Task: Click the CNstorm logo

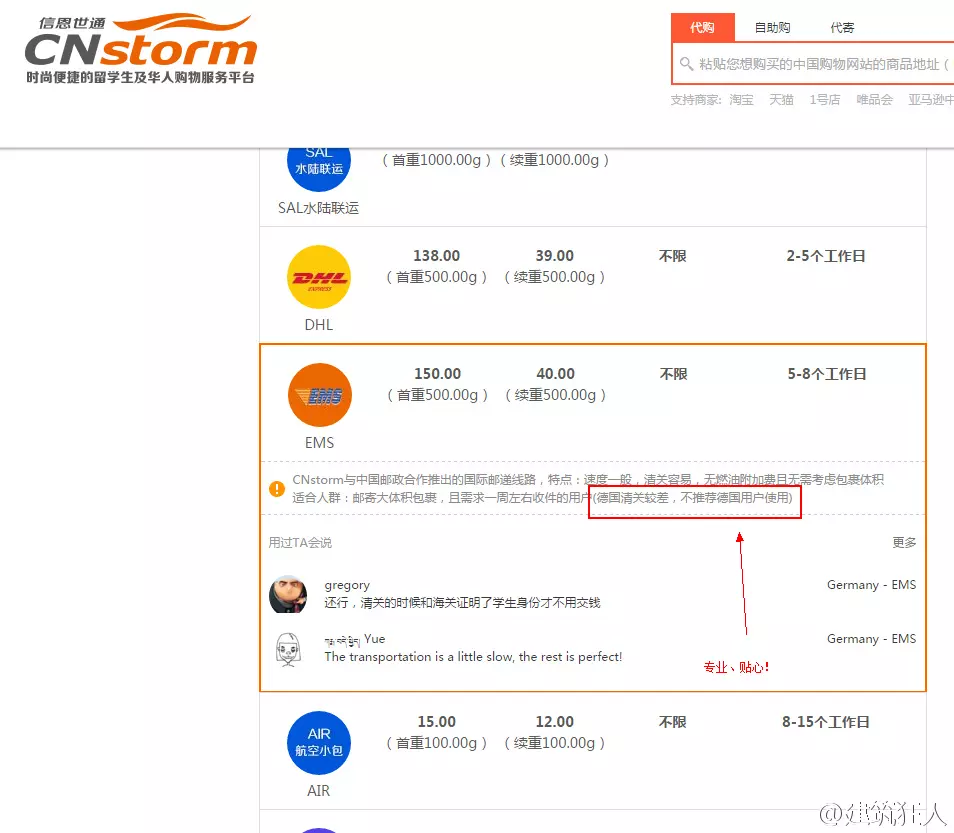Action: coord(141,49)
